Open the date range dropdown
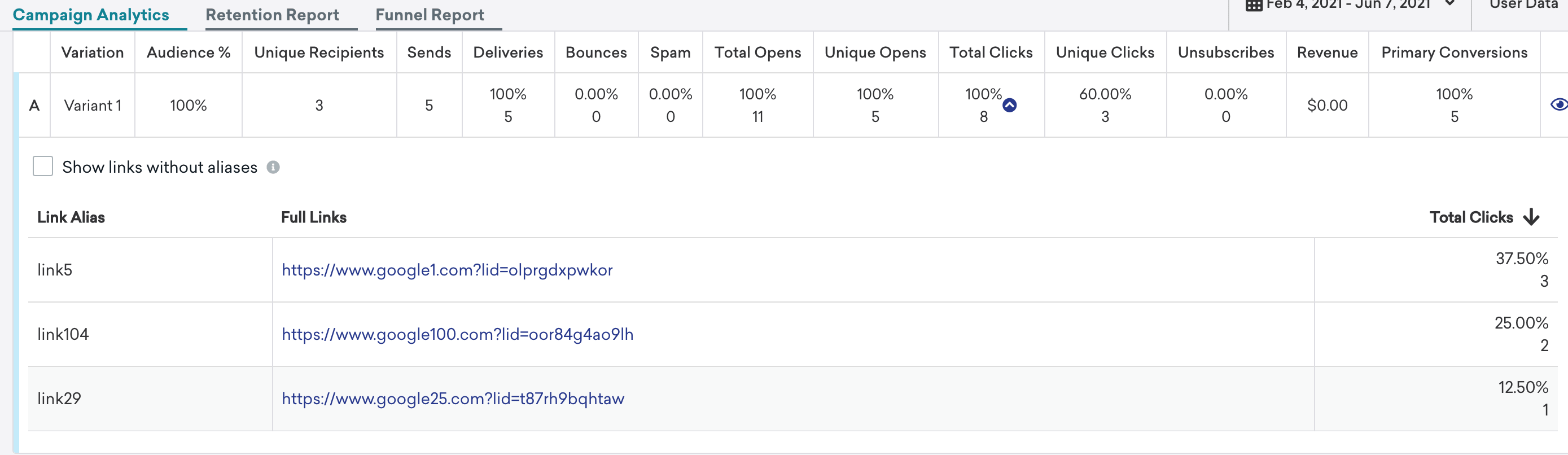This screenshot has height=455, width=1568. [1450, 5]
